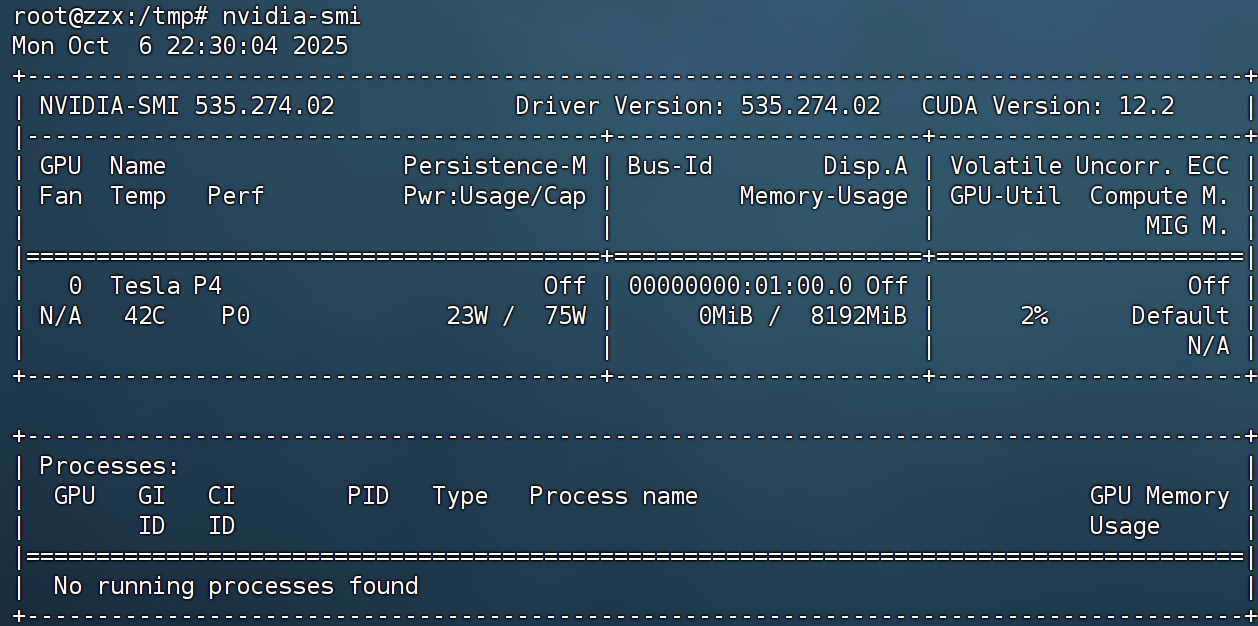Click the No running processes found message
1258x626 pixels.
(x=235, y=586)
